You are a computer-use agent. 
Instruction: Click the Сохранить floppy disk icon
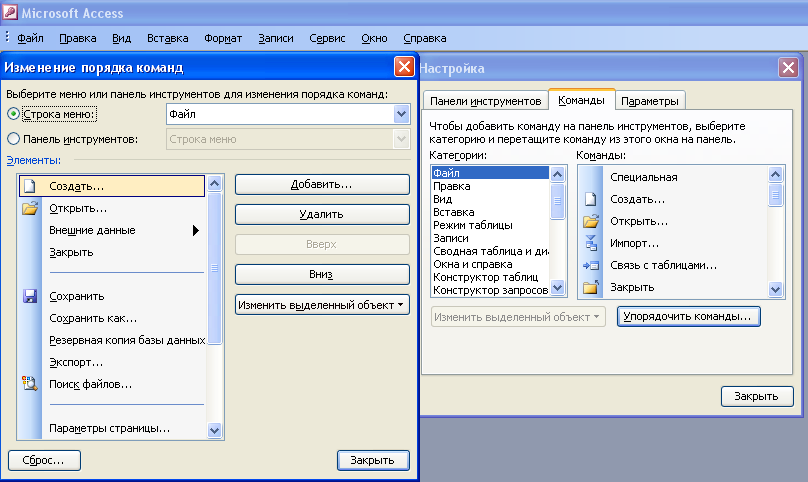[x=30, y=296]
